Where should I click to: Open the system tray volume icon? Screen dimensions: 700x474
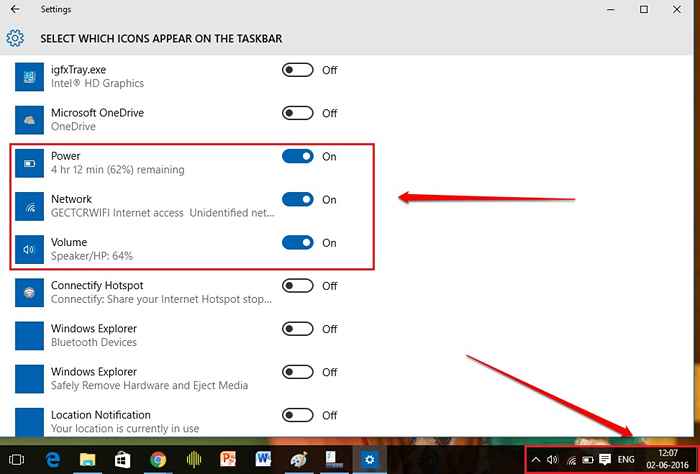click(553, 460)
